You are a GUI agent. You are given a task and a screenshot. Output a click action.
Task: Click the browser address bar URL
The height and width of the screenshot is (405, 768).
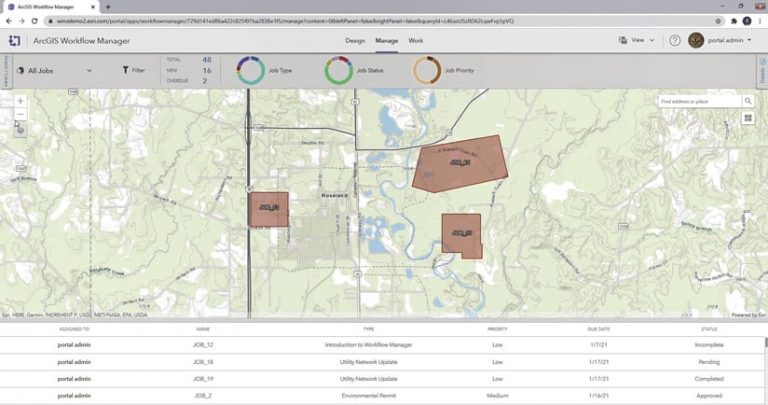[285, 21]
